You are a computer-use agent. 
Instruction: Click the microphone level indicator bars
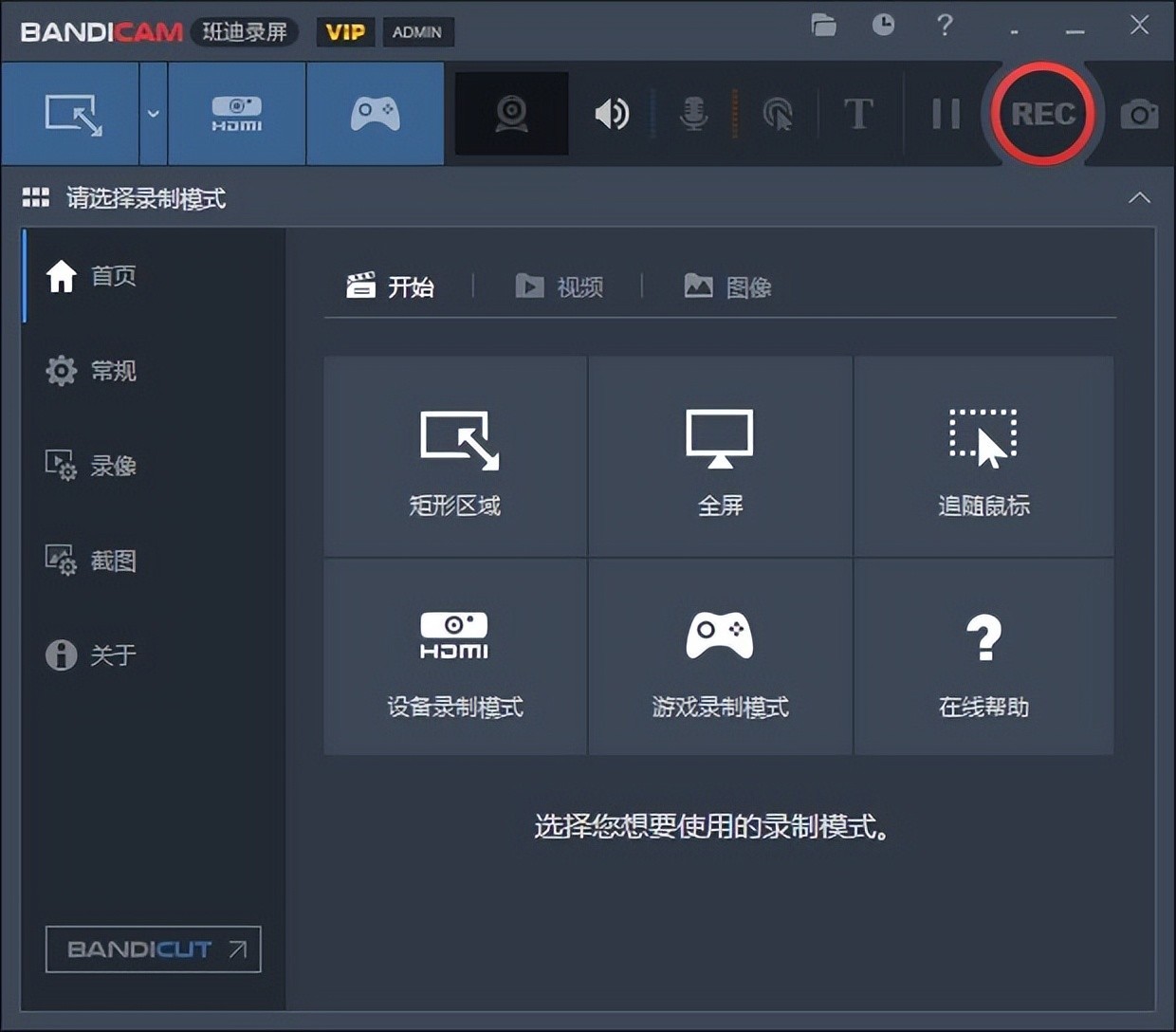pos(735,114)
